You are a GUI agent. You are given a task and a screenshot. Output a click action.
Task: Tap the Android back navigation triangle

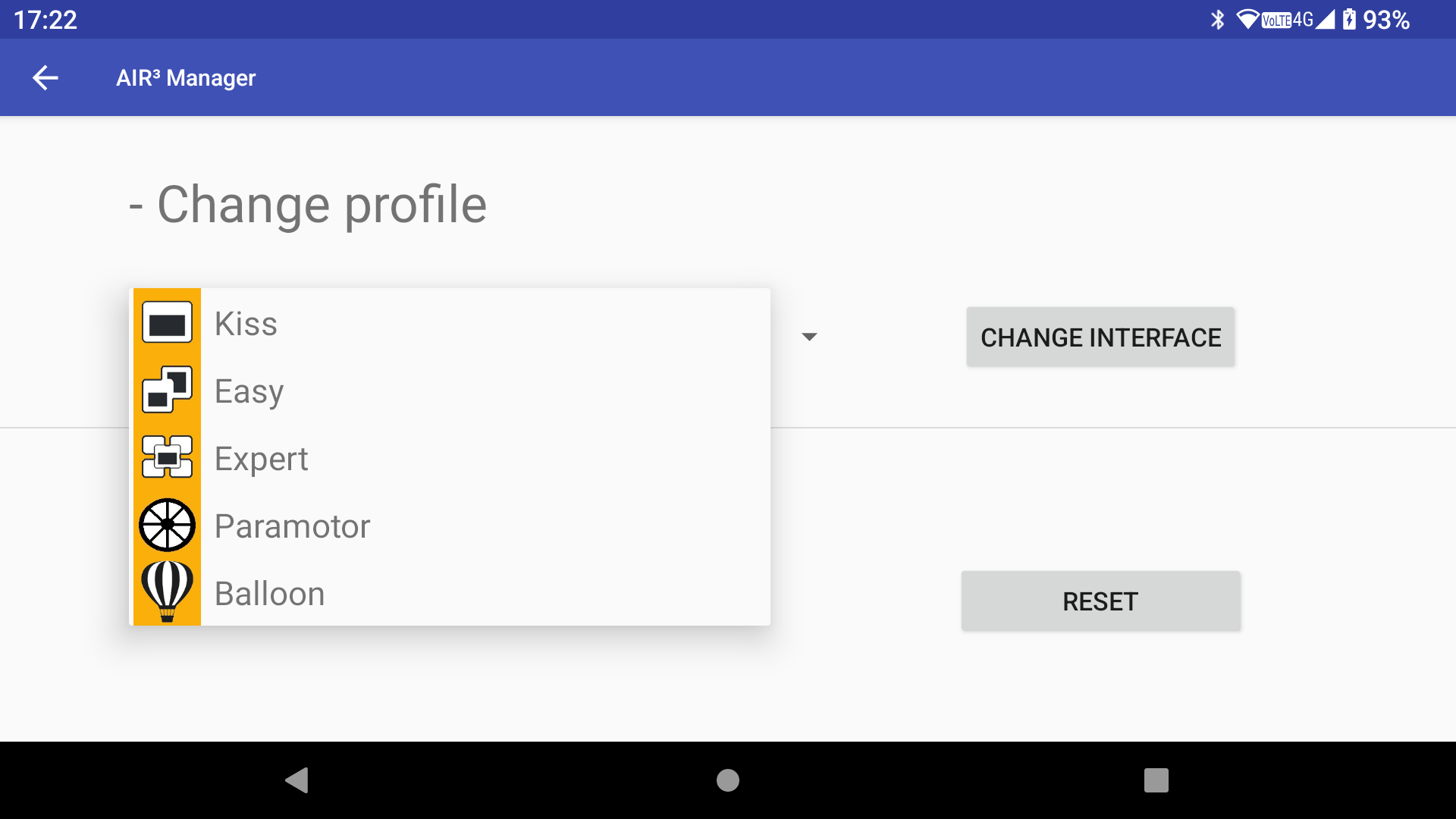(x=297, y=780)
